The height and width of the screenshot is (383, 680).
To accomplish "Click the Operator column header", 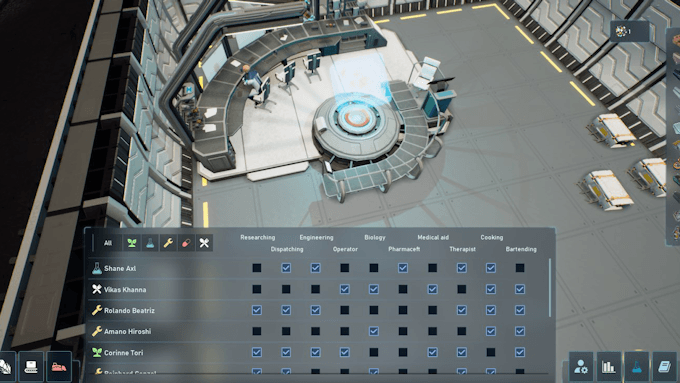I will click(345, 249).
